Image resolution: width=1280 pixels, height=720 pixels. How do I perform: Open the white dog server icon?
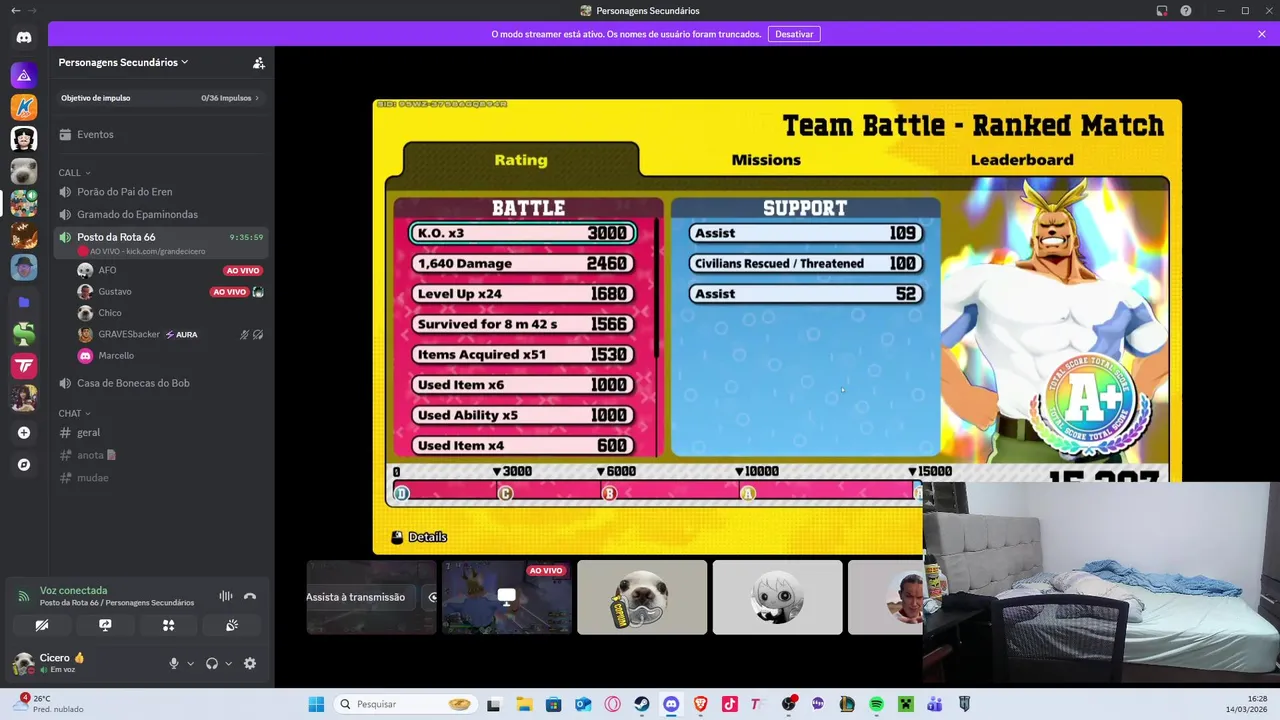click(24, 171)
